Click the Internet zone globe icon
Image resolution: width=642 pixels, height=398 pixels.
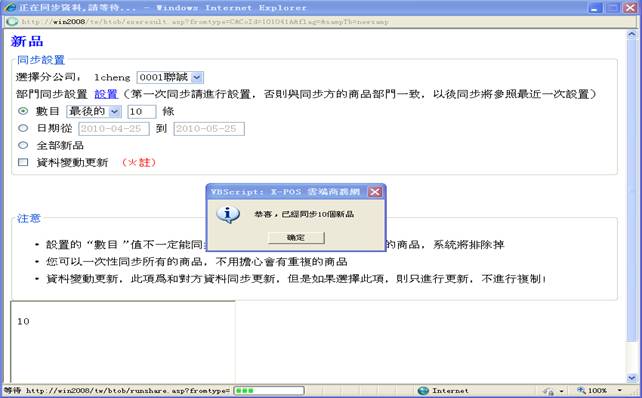(423, 391)
